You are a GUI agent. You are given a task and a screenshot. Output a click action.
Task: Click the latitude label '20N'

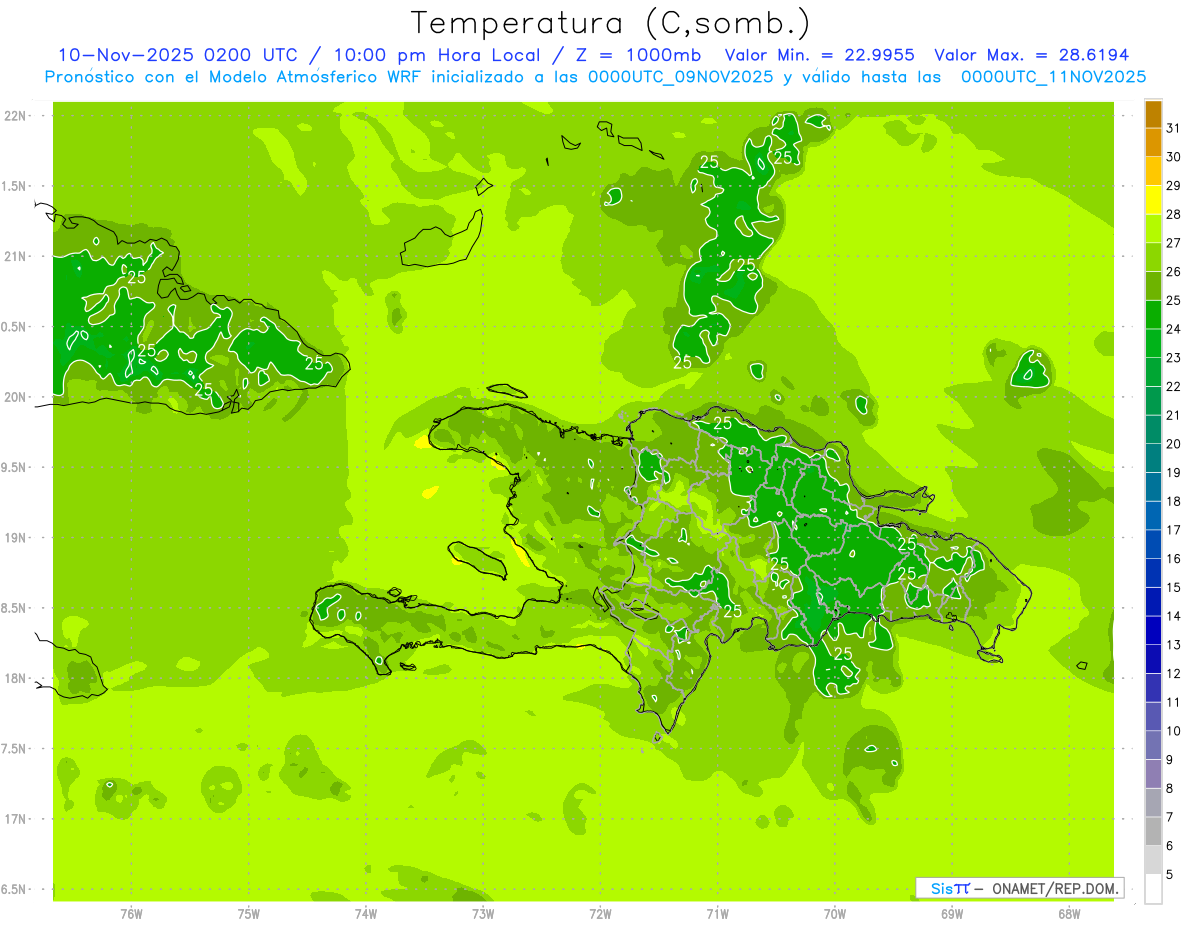point(17,397)
